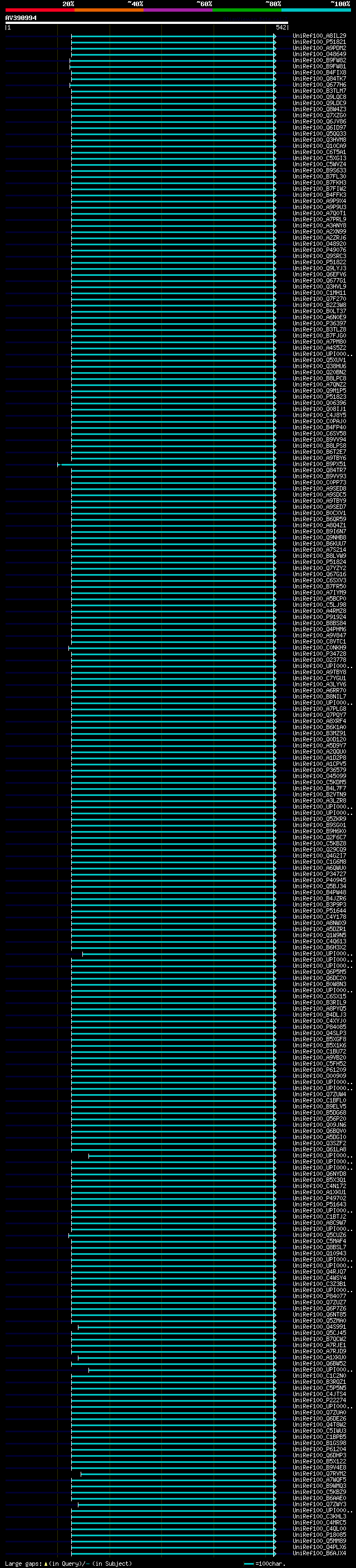
Task: Select label UniRef100_Q9M1P5
Action: pyautogui.click(x=319, y=391)
